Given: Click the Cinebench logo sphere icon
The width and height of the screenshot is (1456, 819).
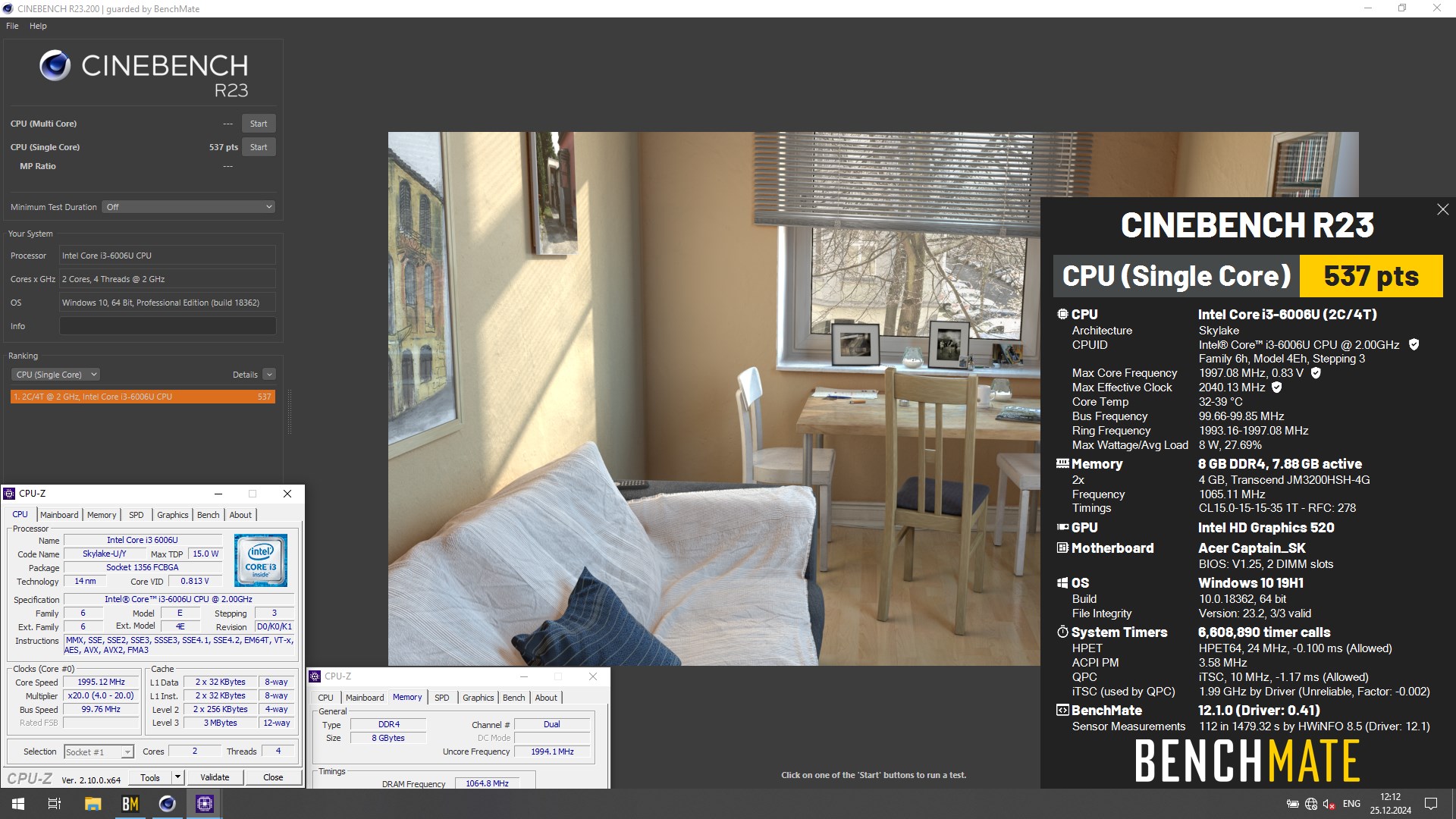Looking at the screenshot, I should pyautogui.click(x=55, y=66).
